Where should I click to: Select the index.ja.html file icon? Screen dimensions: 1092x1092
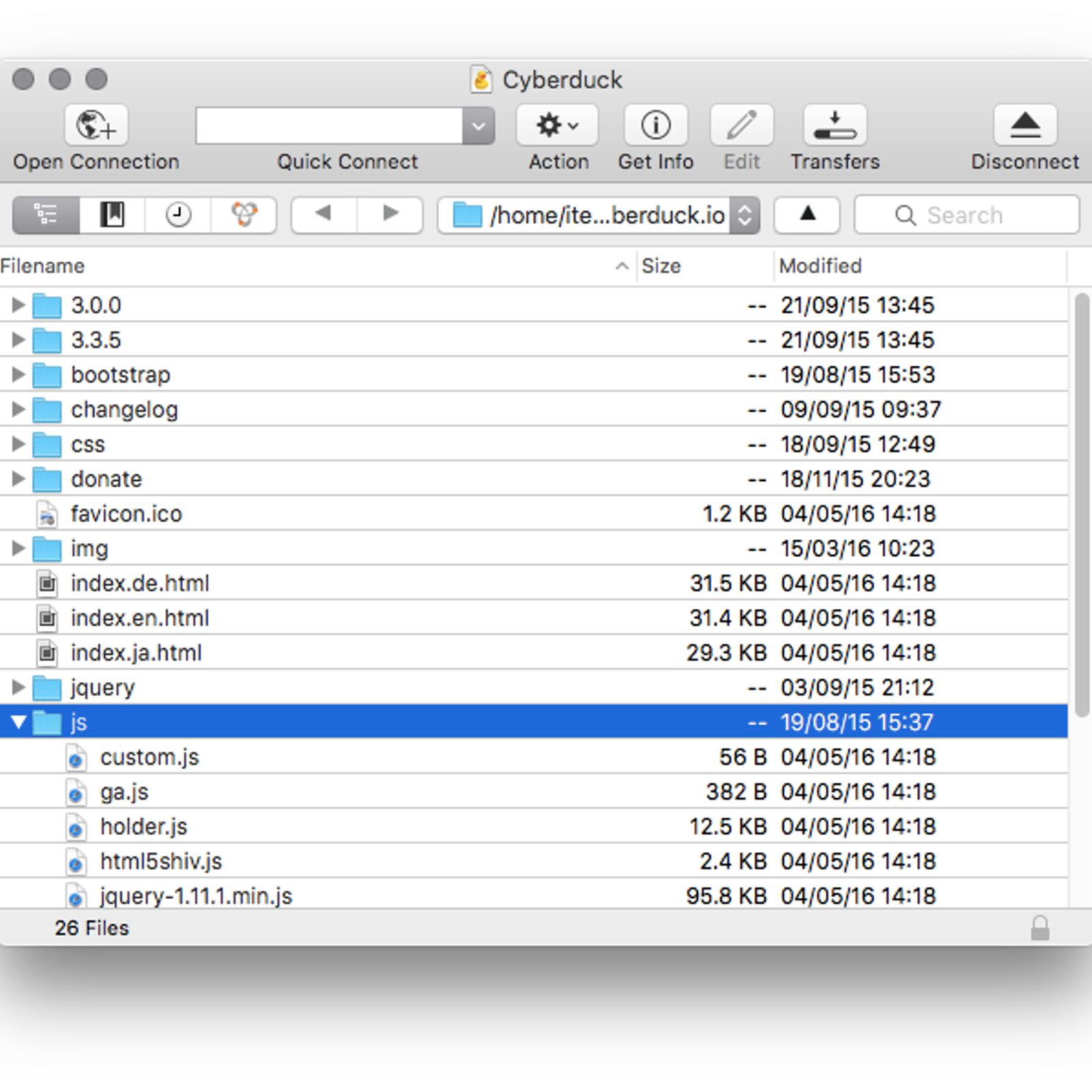tap(46, 653)
